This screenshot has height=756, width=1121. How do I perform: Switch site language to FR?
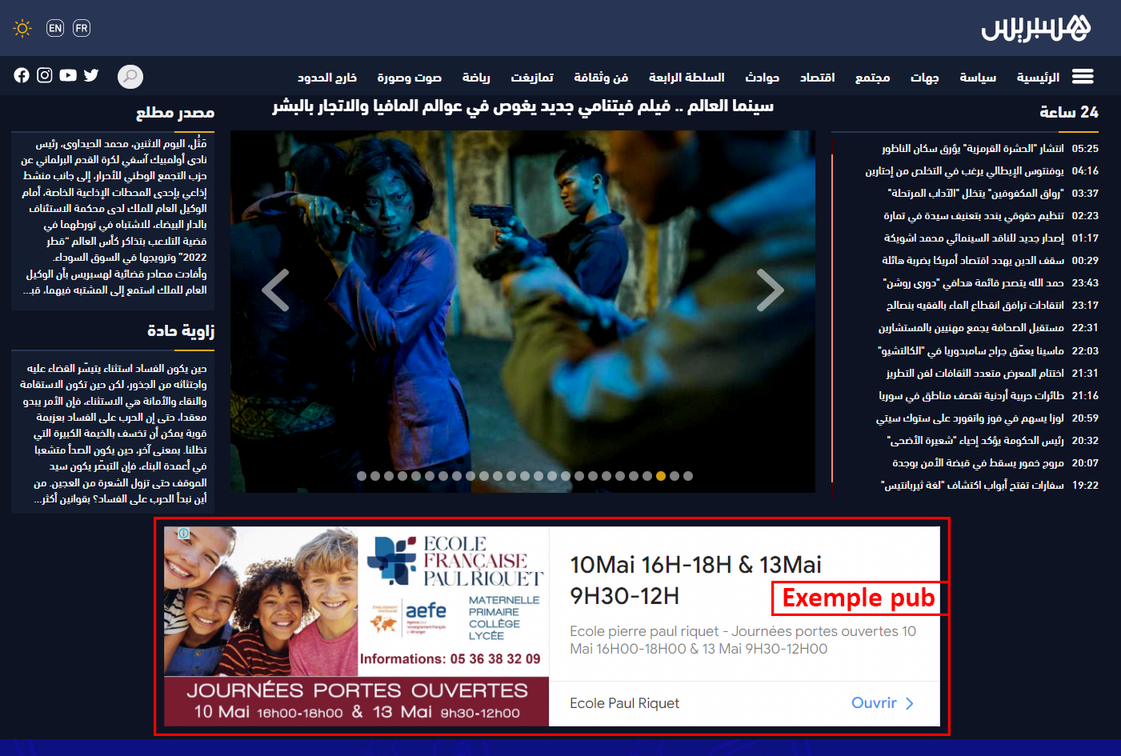pos(82,28)
